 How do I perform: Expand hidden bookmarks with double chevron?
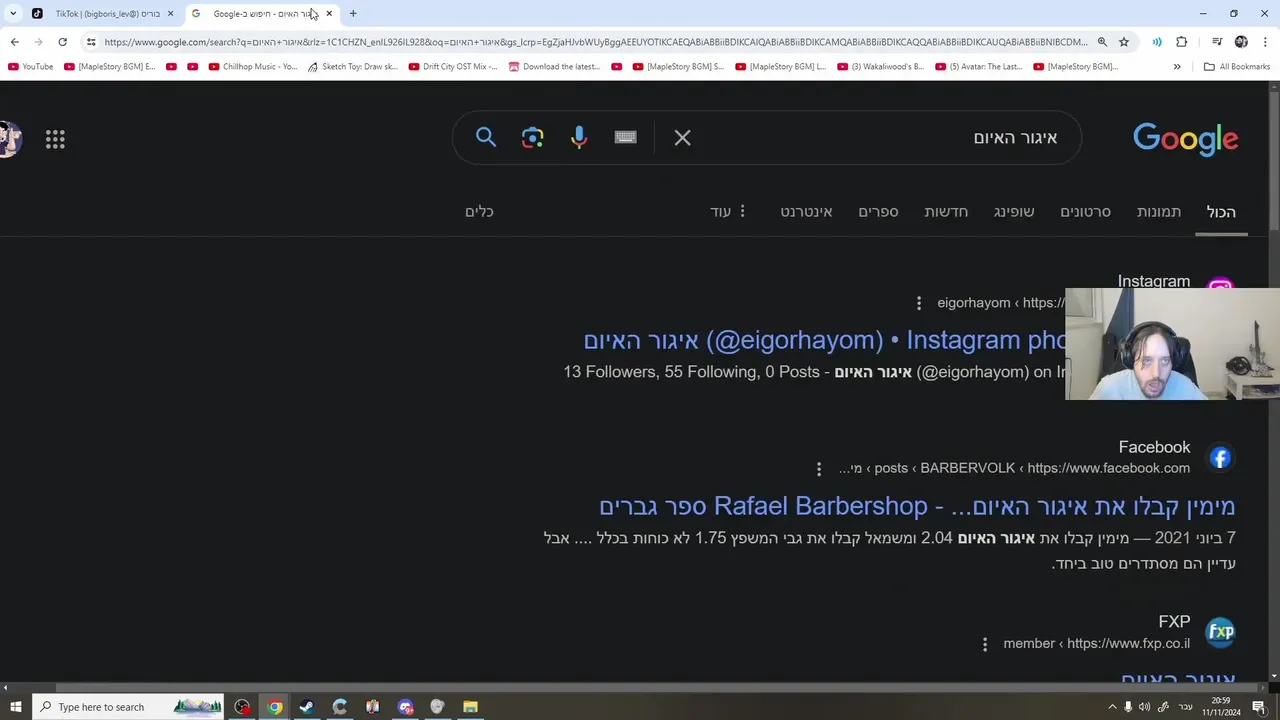pyautogui.click(x=1177, y=67)
